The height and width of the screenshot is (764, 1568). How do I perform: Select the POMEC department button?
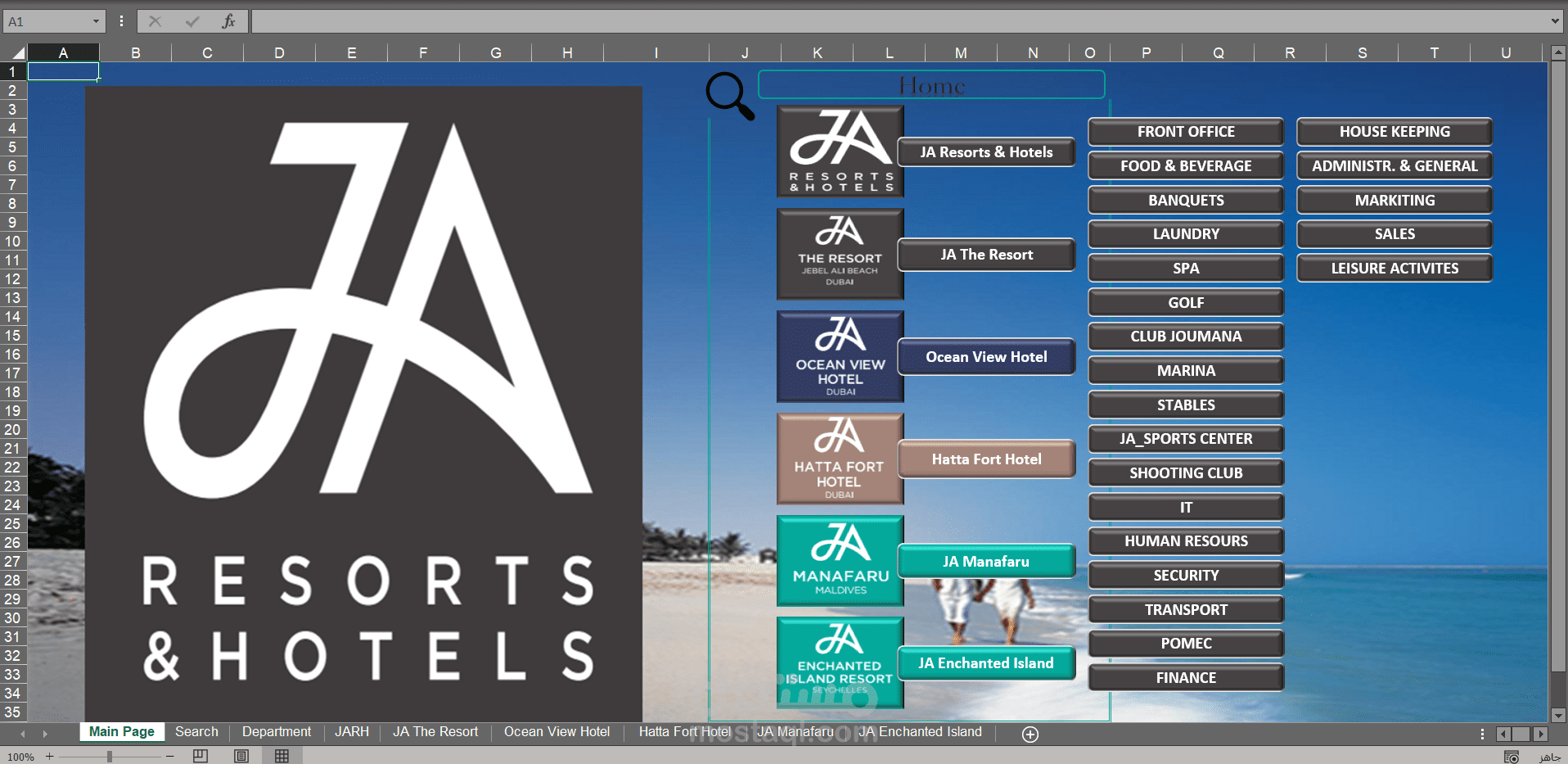pyautogui.click(x=1186, y=644)
